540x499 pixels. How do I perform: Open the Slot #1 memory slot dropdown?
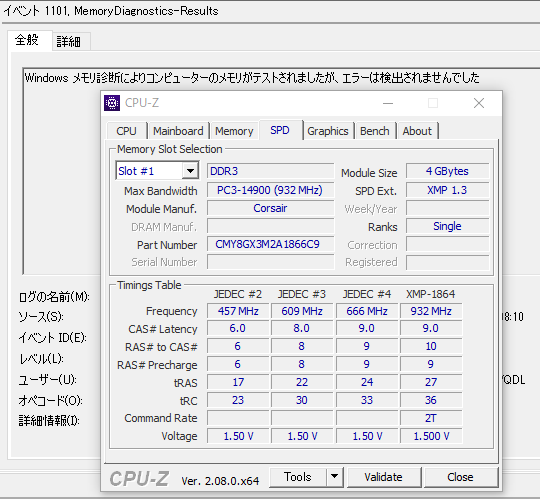coord(157,170)
